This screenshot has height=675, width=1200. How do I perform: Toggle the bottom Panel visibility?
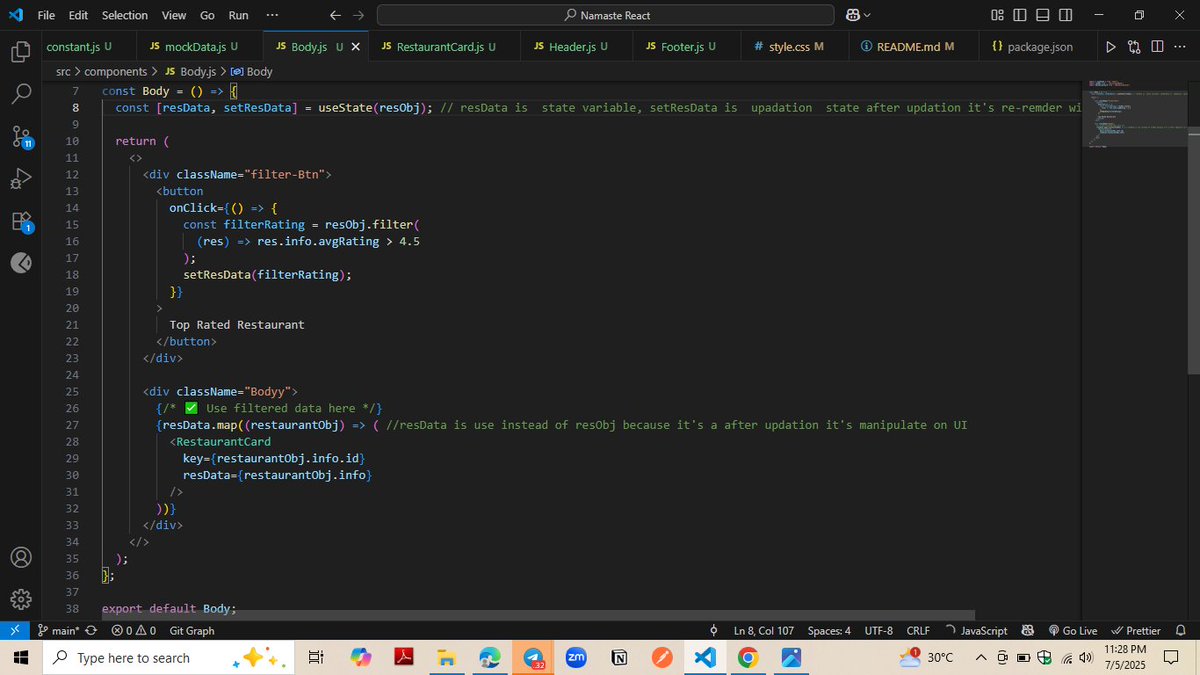(x=1043, y=15)
